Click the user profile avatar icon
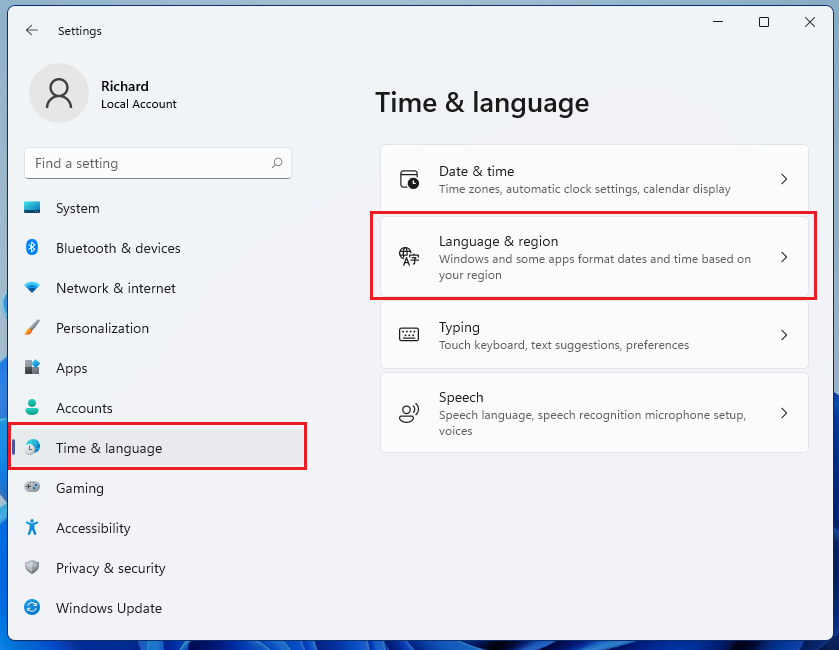Image resolution: width=839 pixels, height=650 pixels. pos(59,94)
